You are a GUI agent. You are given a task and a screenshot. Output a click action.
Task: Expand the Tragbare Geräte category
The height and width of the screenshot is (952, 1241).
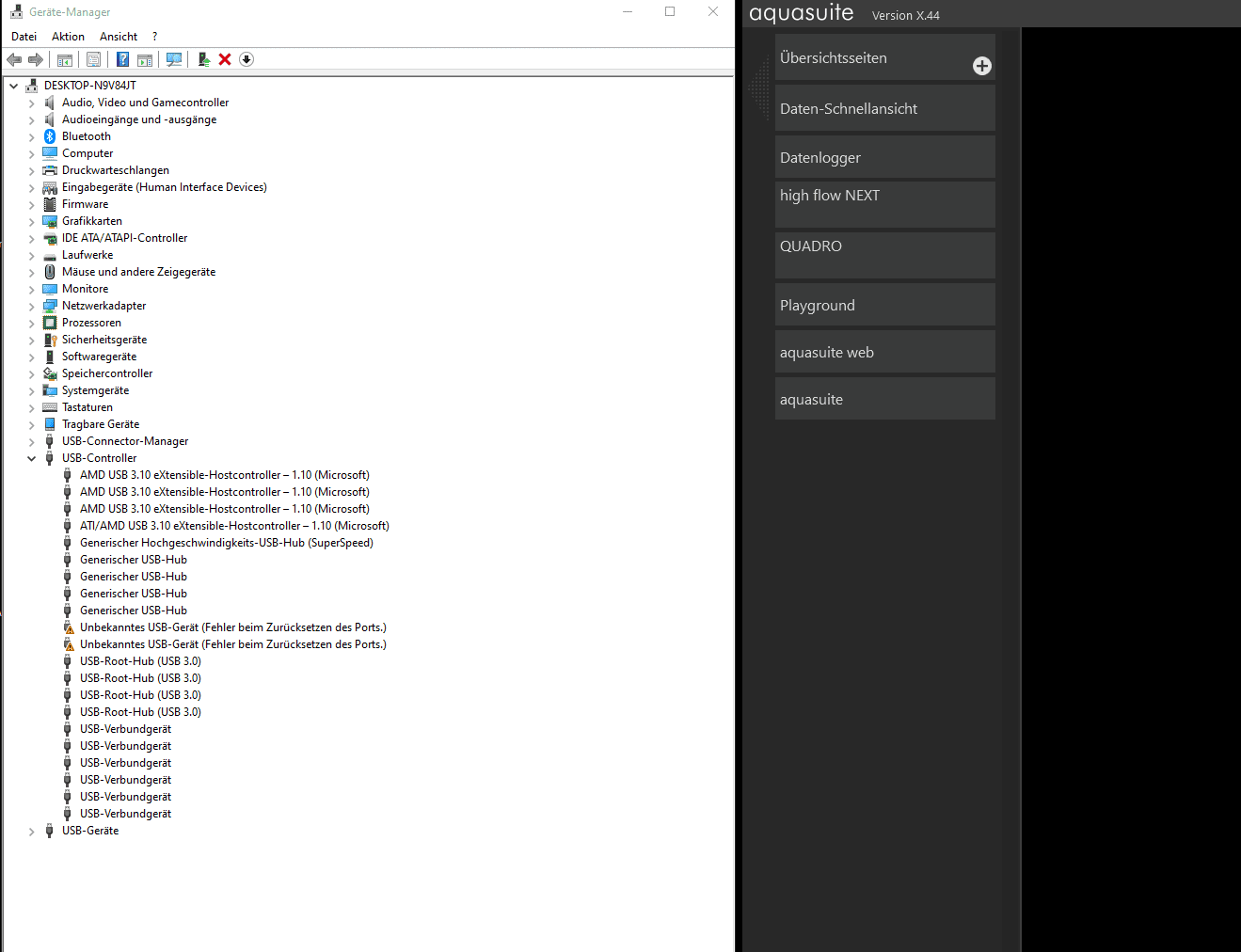click(31, 424)
